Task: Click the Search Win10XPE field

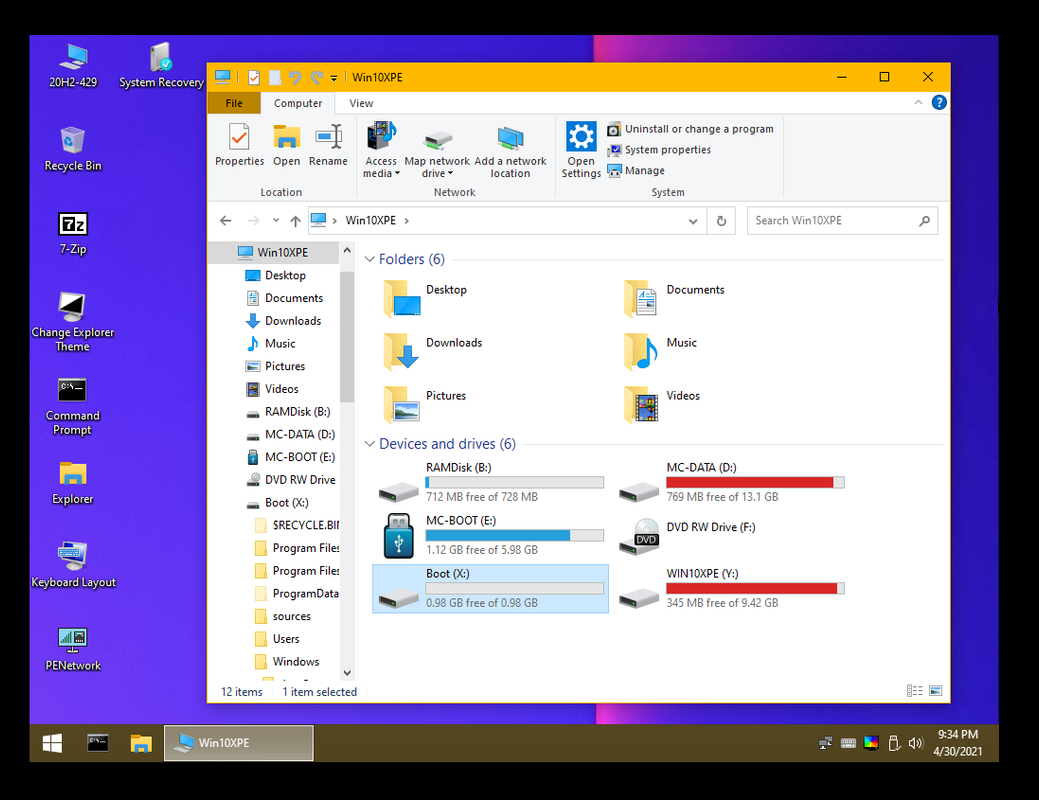Action: pos(842,221)
